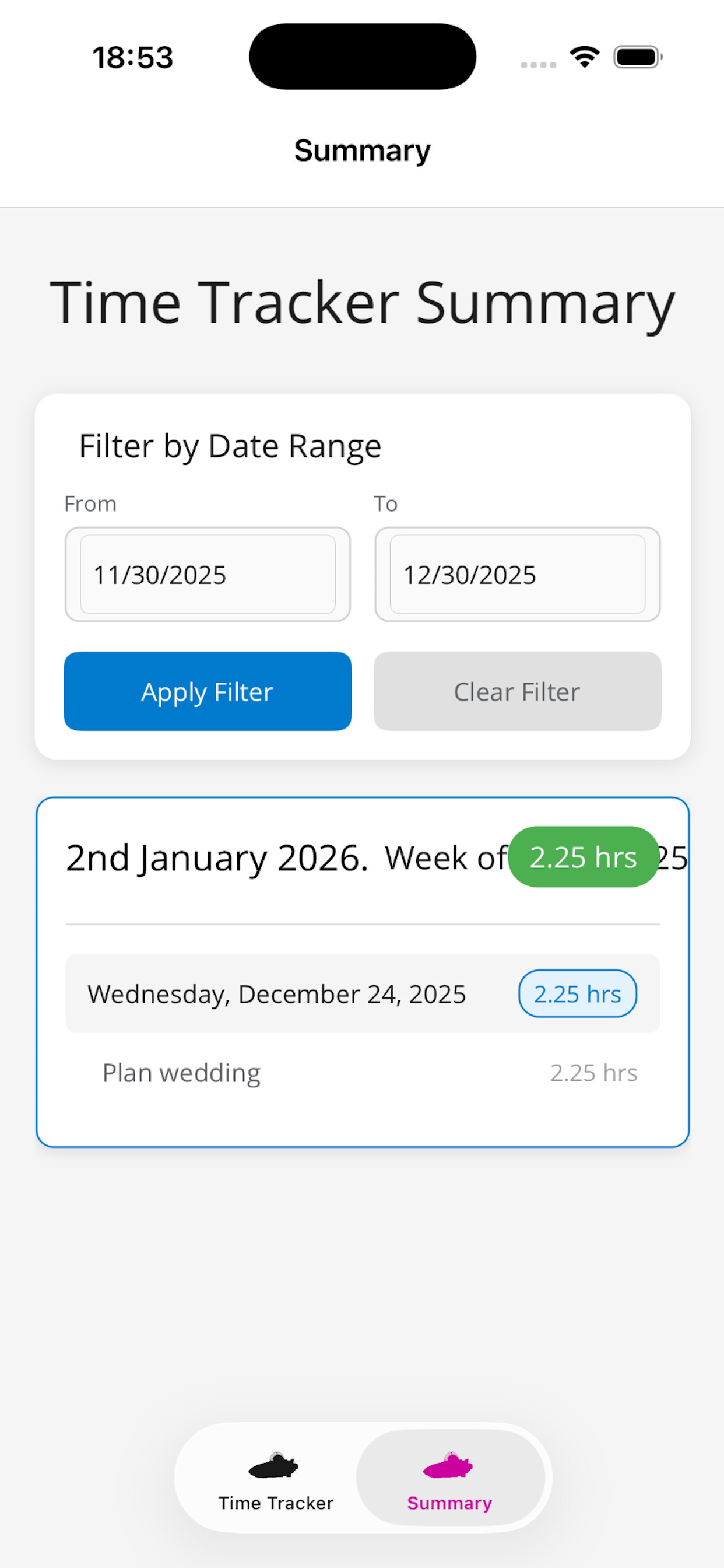Tap the blue 2.25 hrs daily badge
This screenshot has width=724, height=1568.
click(x=577, y=993)
